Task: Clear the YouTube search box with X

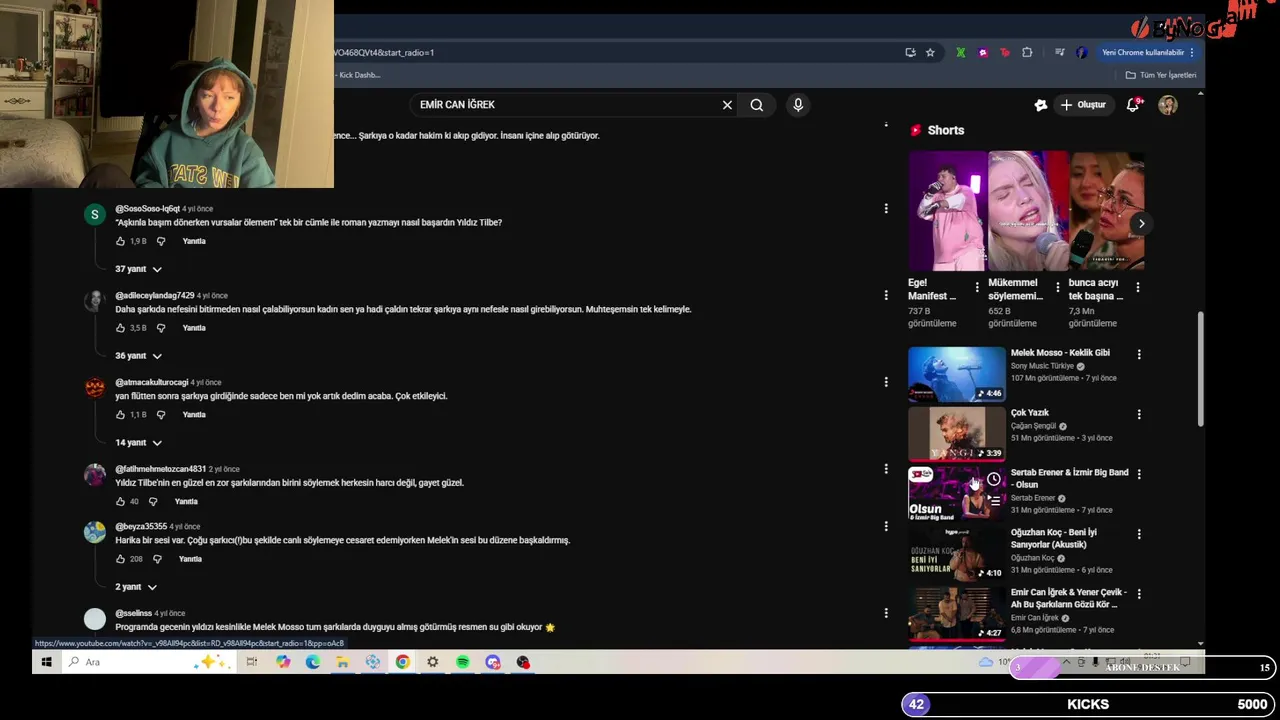Action: pyautogui.click(x=727, y=105)
